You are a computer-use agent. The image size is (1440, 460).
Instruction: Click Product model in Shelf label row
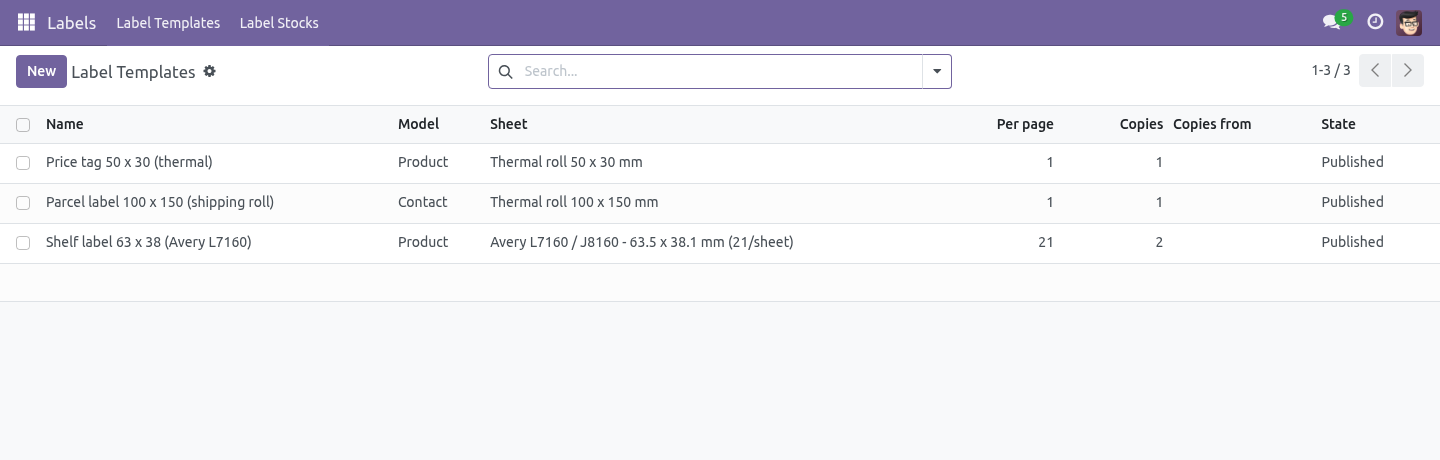tap(423, 242)
